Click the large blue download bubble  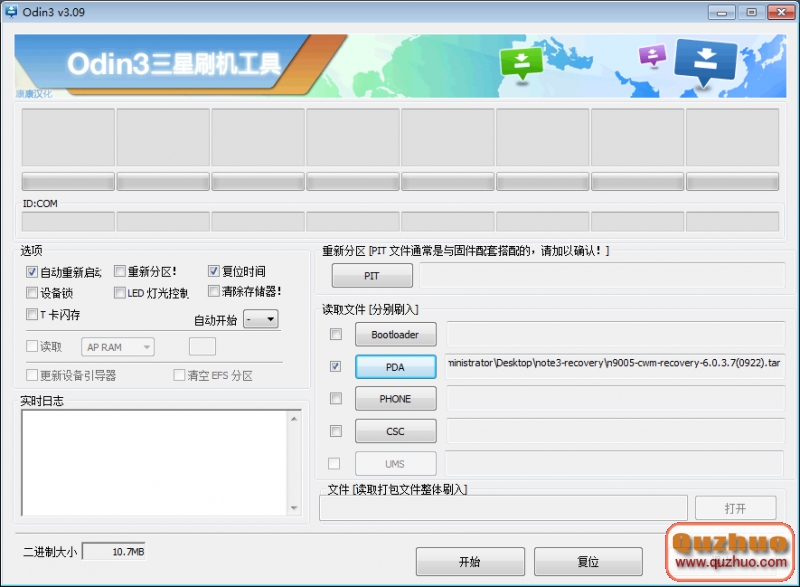pos(706,62)
